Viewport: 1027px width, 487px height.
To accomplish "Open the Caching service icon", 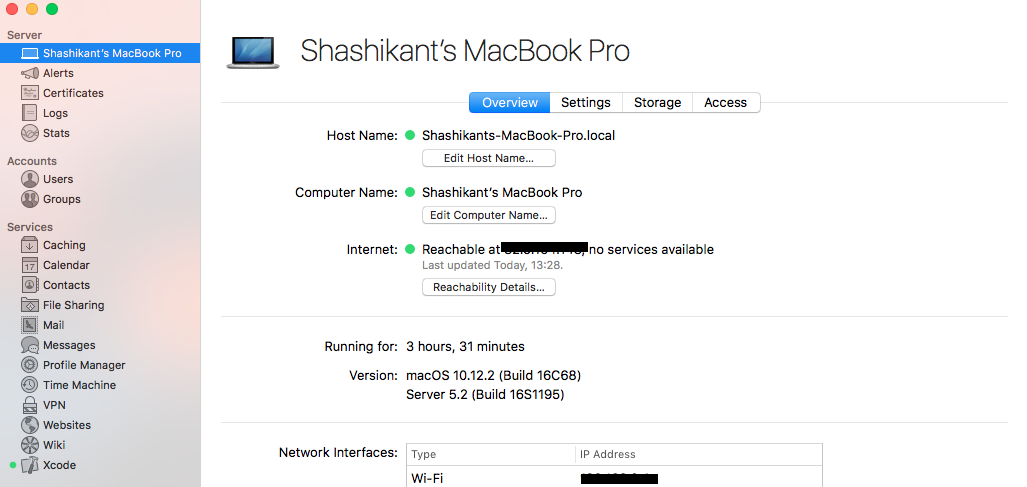I will (x=30, y=245).
